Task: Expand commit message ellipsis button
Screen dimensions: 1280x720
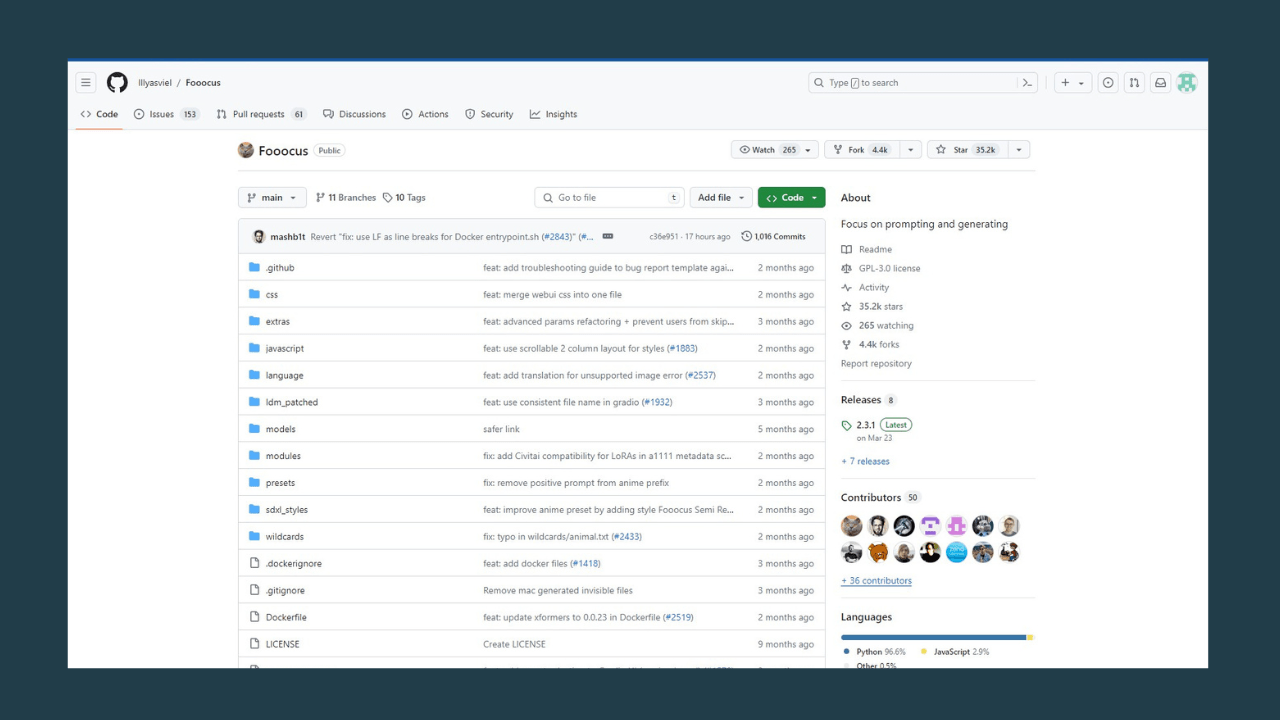Action: tap(607, 237)
